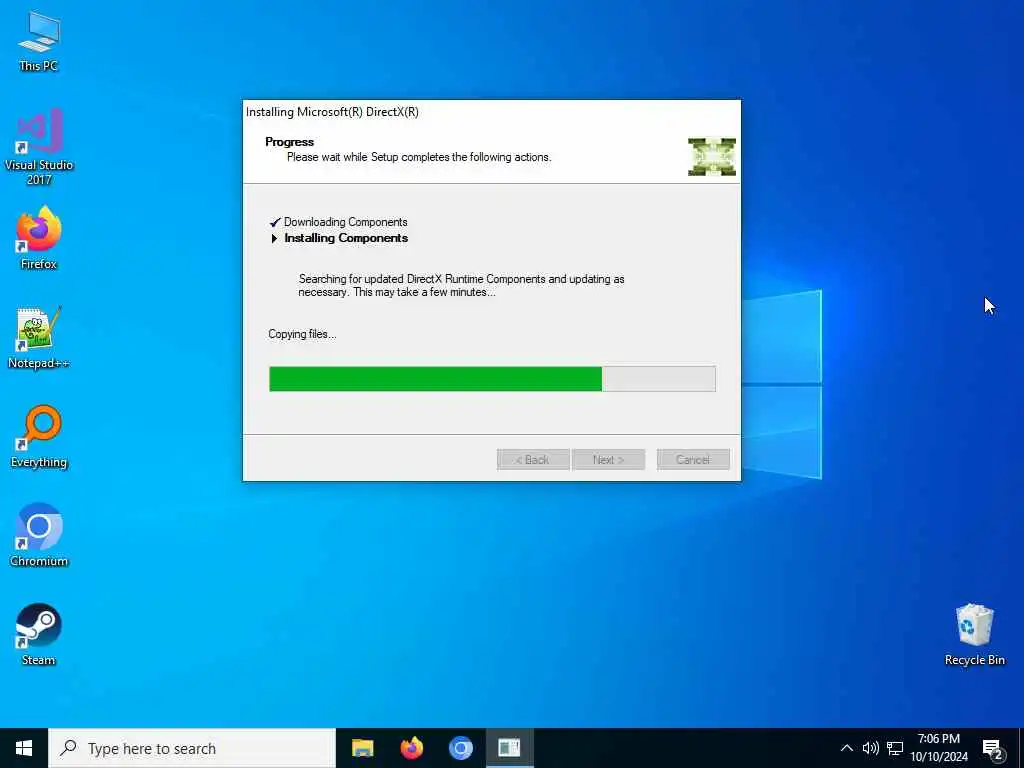1024x768 pixels.
Task: Launch Chromium from the taskbar
Action: [x=460, y=748]
